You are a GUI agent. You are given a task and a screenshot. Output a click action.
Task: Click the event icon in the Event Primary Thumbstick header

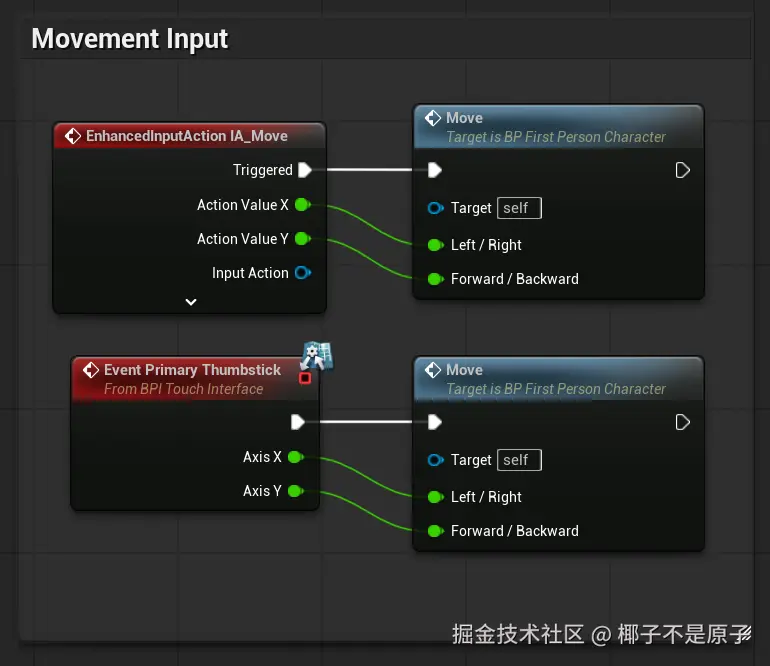[x=91, y=370]
